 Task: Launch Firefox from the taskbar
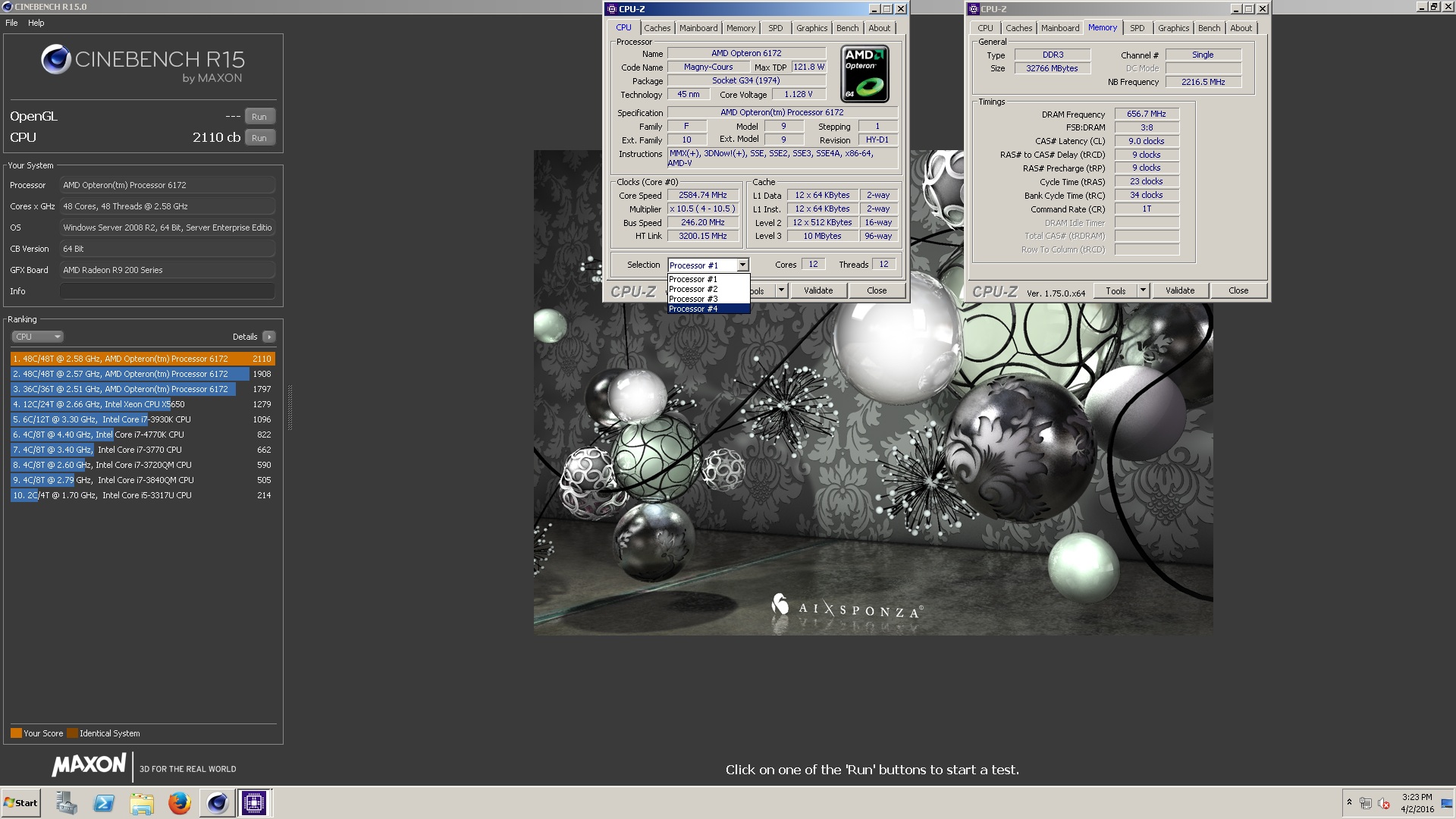coord(180,803)
